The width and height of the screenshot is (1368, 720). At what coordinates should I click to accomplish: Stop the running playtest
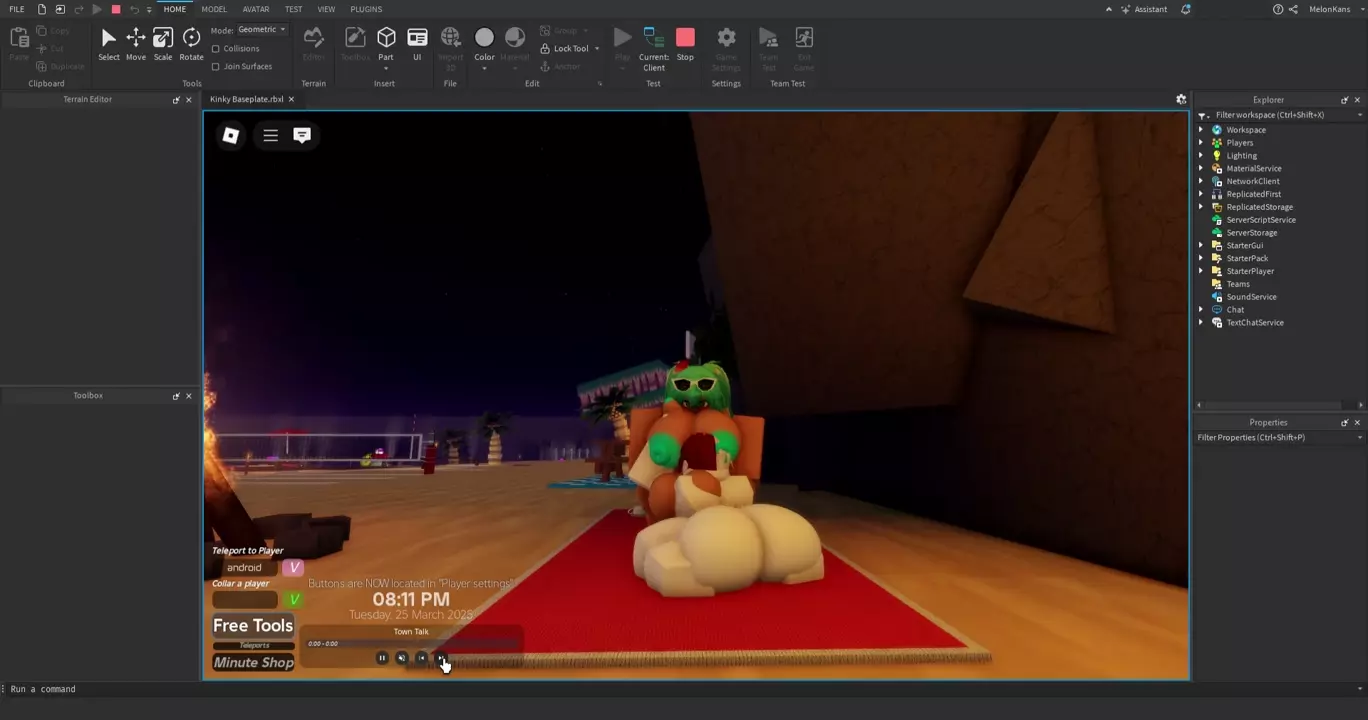pos(685,44)
